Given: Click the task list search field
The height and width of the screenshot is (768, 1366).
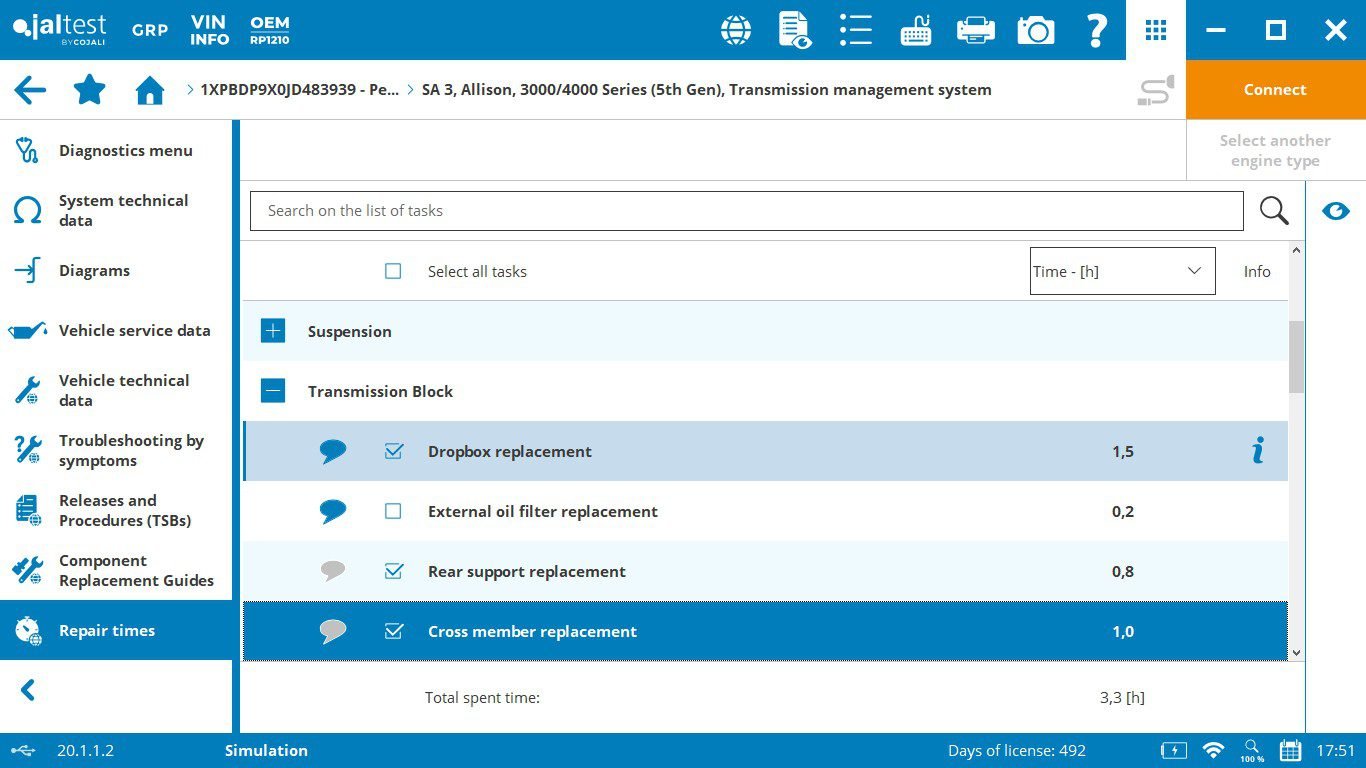Looking at the screenshot, I should [746, 211].
